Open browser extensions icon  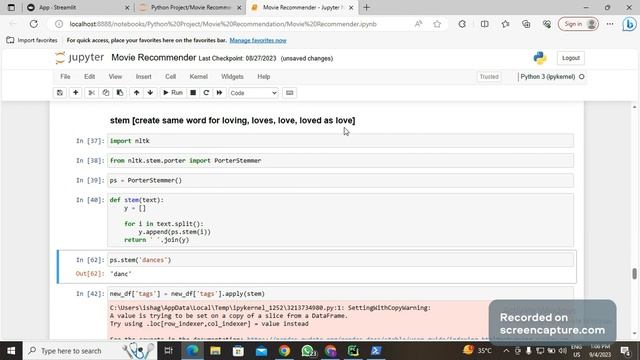(462, 24)
